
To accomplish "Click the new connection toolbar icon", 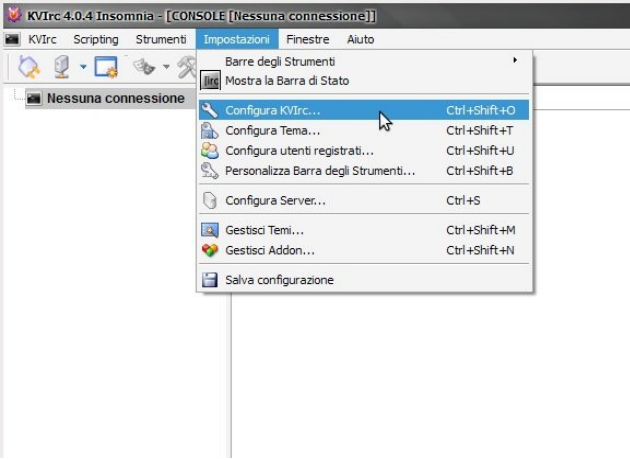I will (x=29, y=67).
